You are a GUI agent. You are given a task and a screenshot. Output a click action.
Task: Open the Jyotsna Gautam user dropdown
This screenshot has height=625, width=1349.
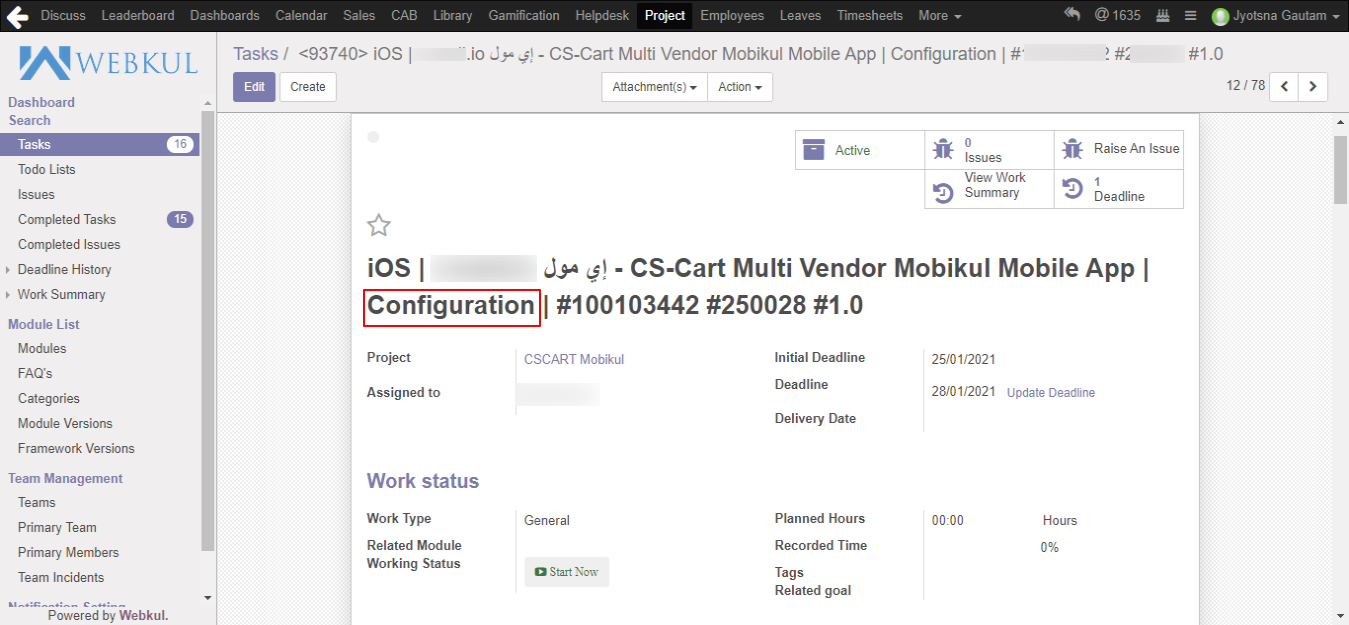(x=1275, y=16)
